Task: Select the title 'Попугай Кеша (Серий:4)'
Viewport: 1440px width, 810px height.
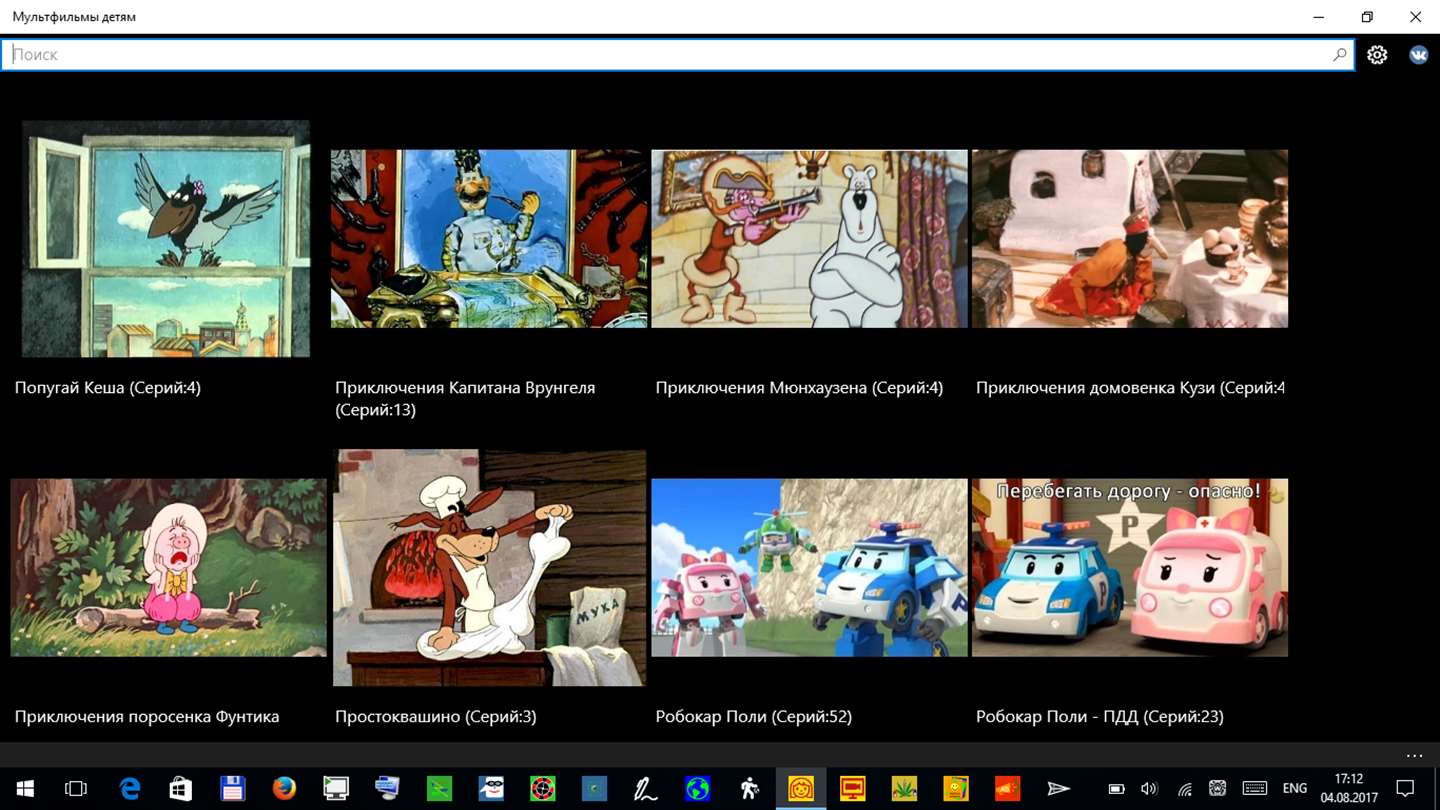Action: coord(108,388)
